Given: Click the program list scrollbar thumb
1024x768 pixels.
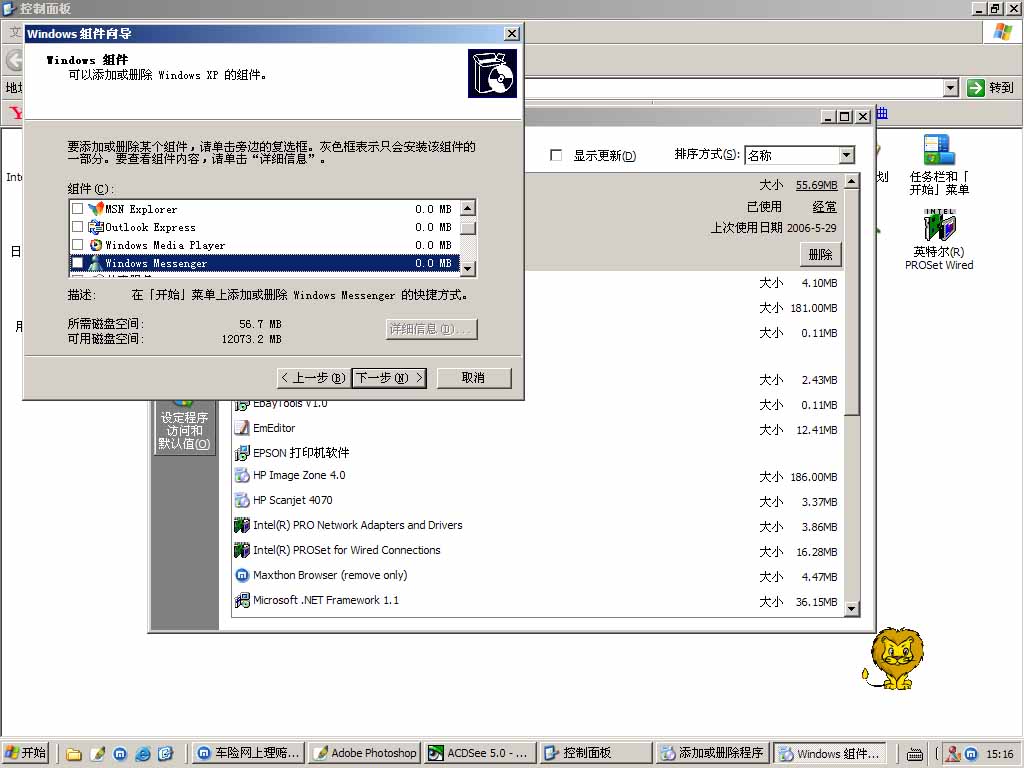Looking at the screenshot, I should 852,301.
